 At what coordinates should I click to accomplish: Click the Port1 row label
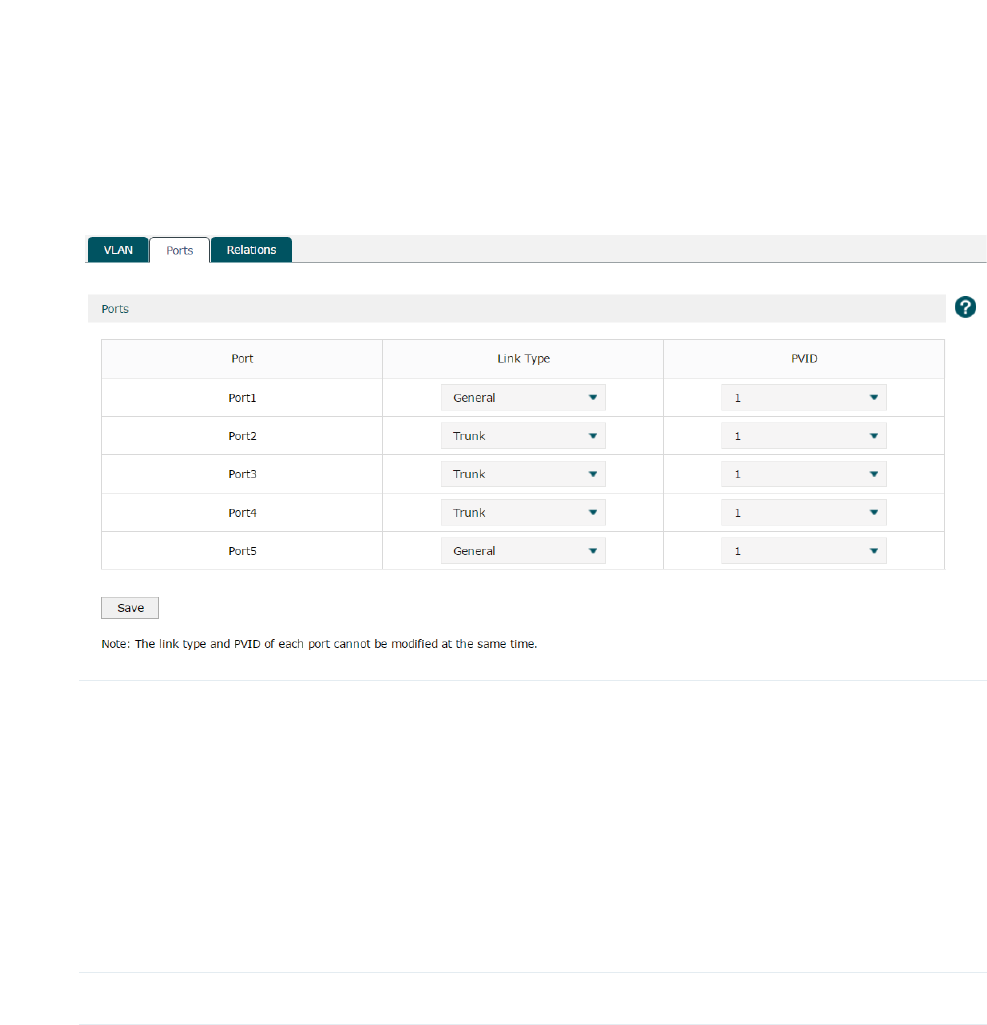pyautogui.click(x=242, y=397)
